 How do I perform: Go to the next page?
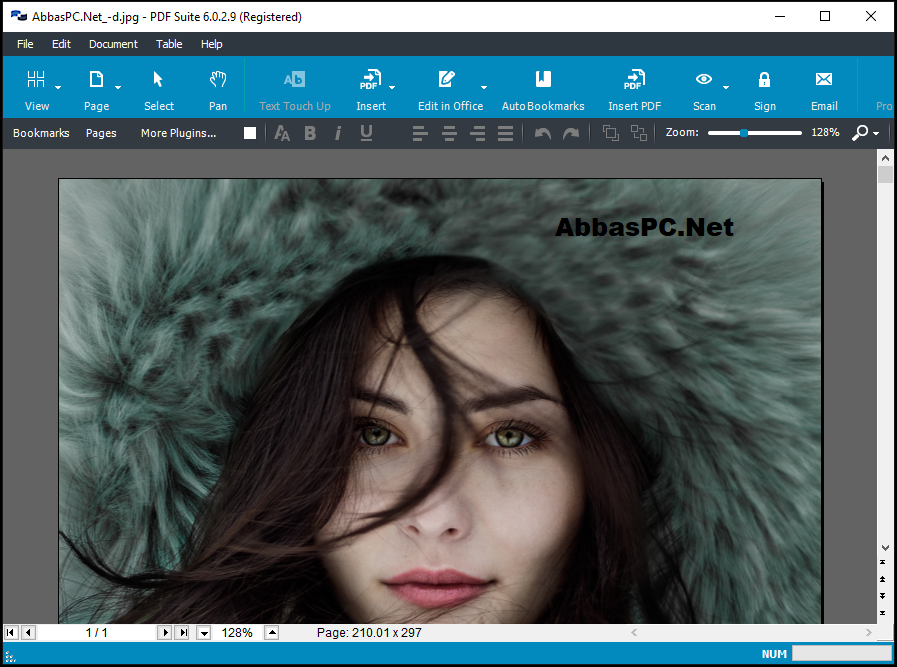point(165,633)
